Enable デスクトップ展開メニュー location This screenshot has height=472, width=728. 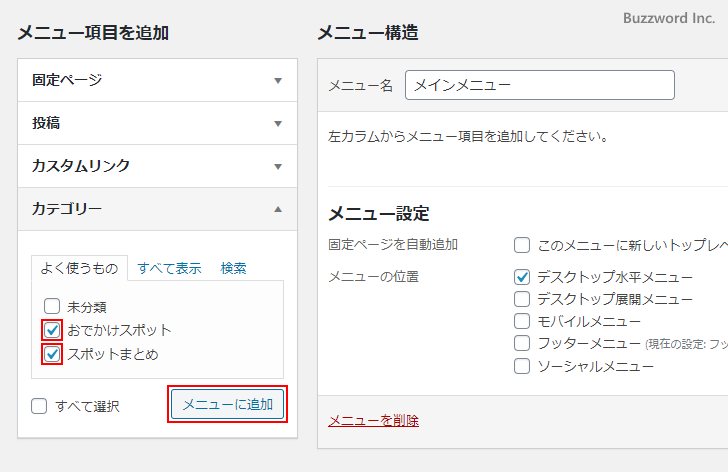pyautogui.click(x=522, y=299)
